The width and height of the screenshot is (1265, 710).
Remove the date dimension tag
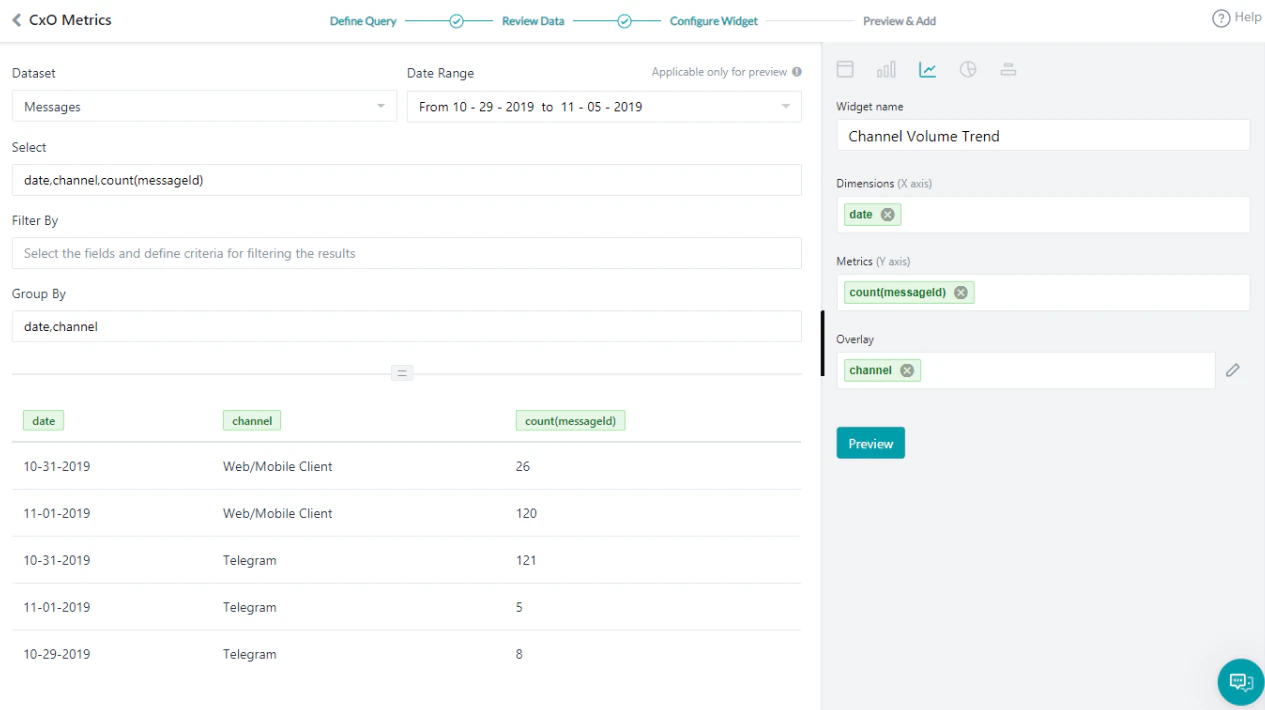tap(887, 214)
